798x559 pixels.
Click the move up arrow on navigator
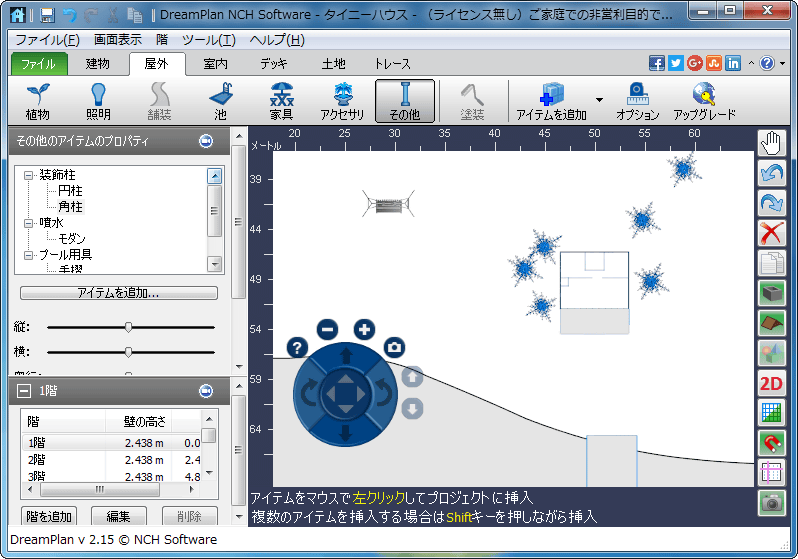346,355
